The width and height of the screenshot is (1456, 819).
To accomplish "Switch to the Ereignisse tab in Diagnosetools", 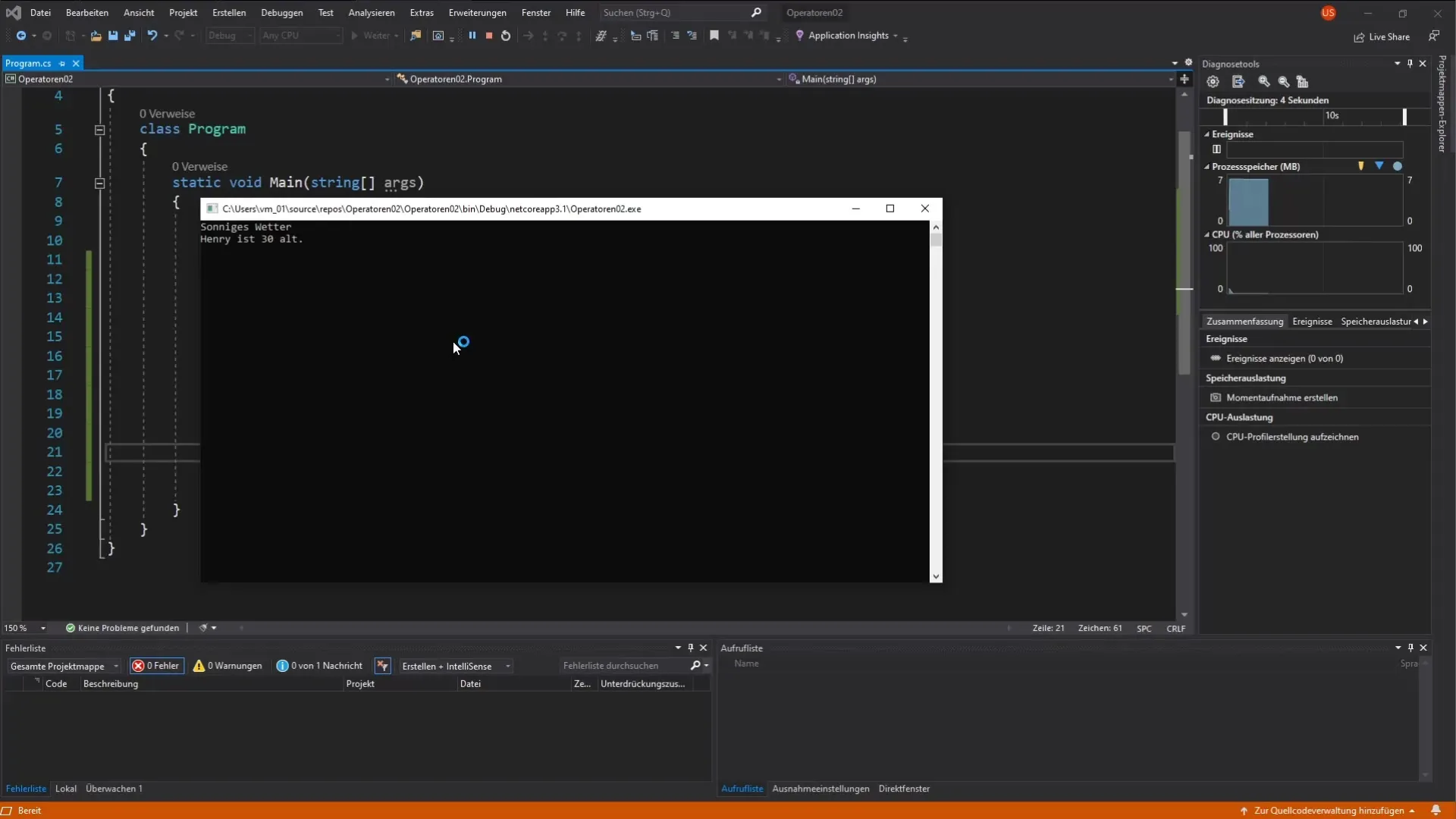I will (1312, 322).
